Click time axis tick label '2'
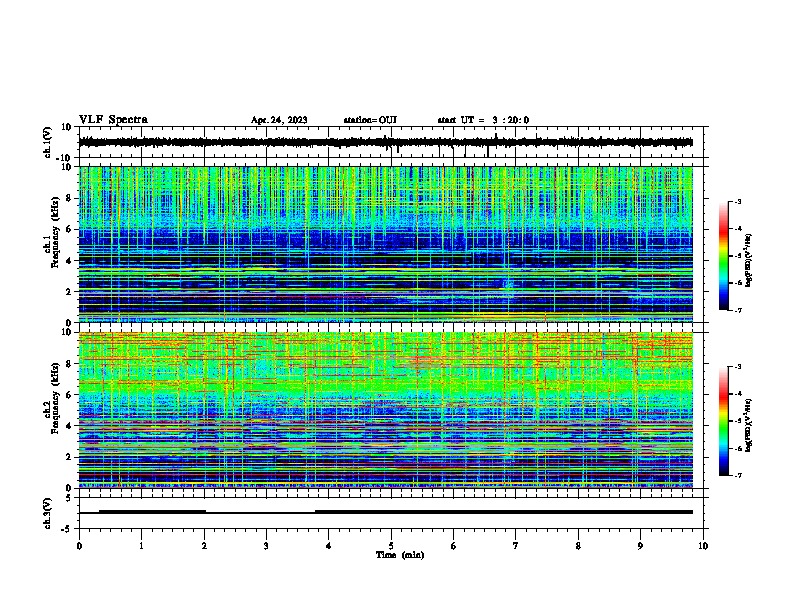This screenshot has width=792, height=612. click(204, 546)
